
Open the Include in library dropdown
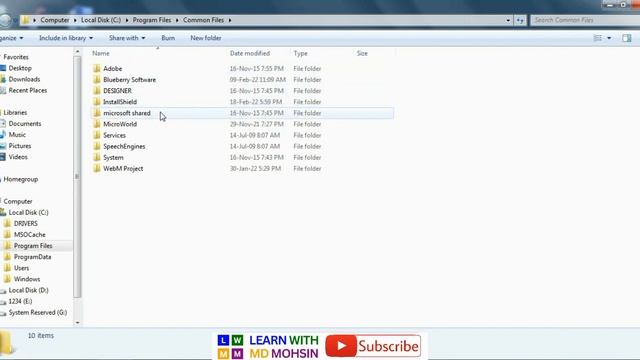[x=66, y=38]
